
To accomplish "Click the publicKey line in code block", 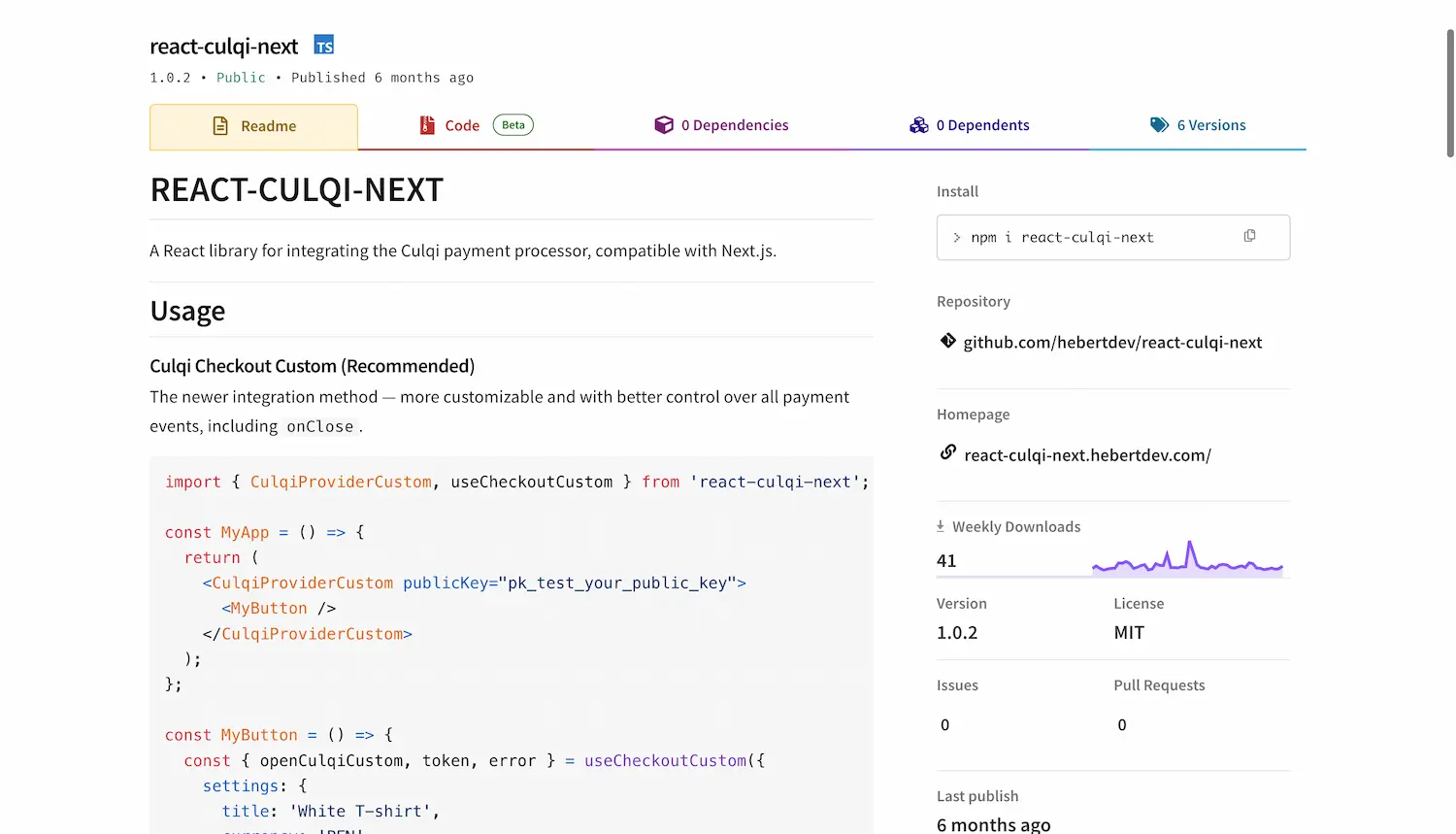I will [x=474, y=584].
